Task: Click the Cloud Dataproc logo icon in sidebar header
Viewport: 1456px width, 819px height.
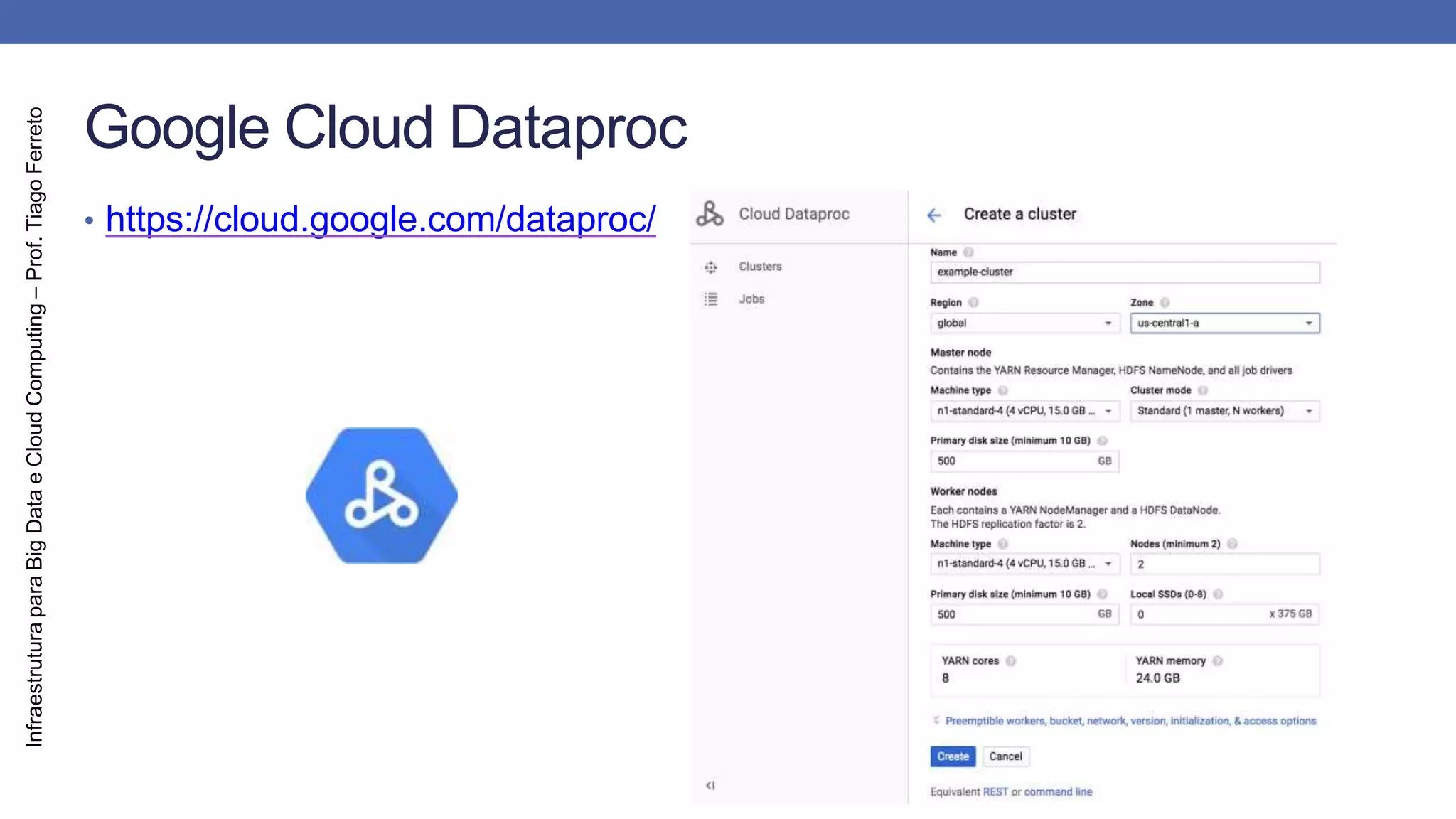Action: (x=710, y=214)
